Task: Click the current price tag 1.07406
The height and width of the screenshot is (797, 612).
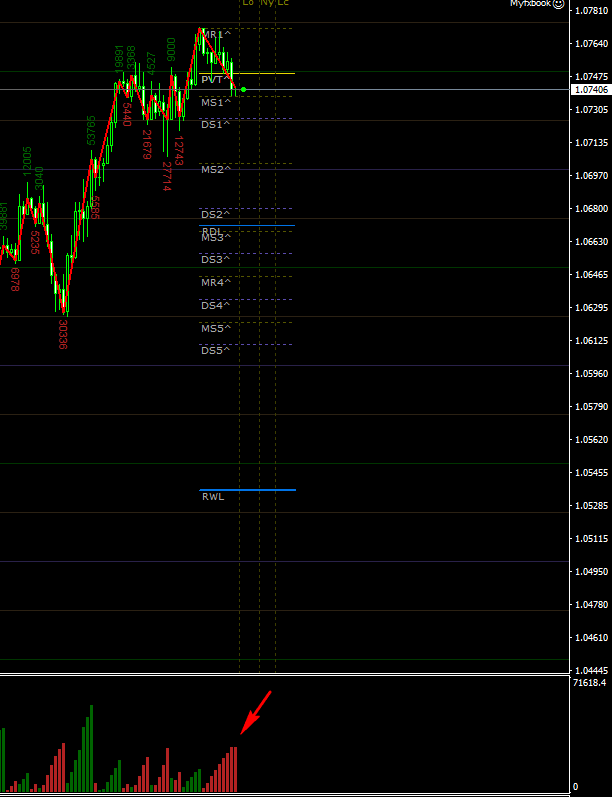Action: click(x=591, y=90)
